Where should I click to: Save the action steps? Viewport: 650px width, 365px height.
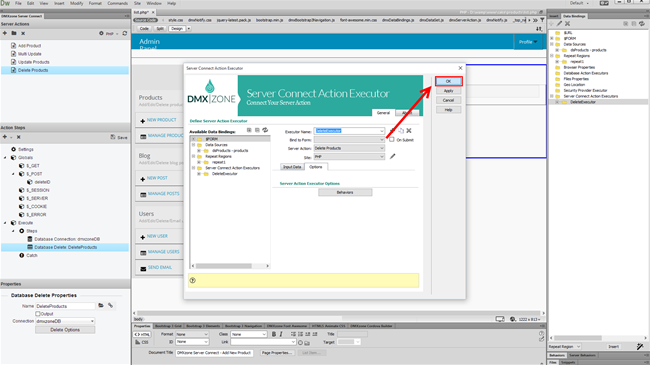(x=119, y=137)
